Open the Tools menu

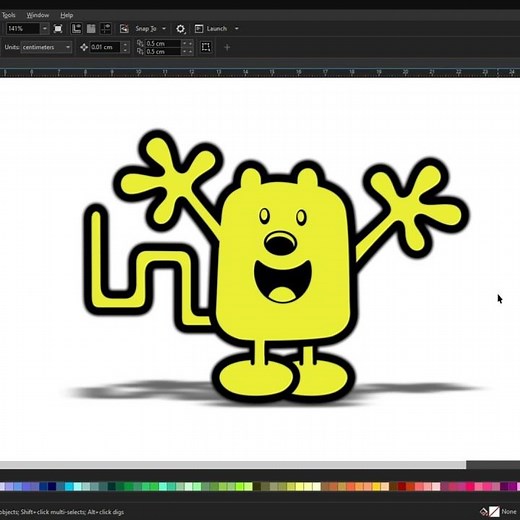click(8, 15)
